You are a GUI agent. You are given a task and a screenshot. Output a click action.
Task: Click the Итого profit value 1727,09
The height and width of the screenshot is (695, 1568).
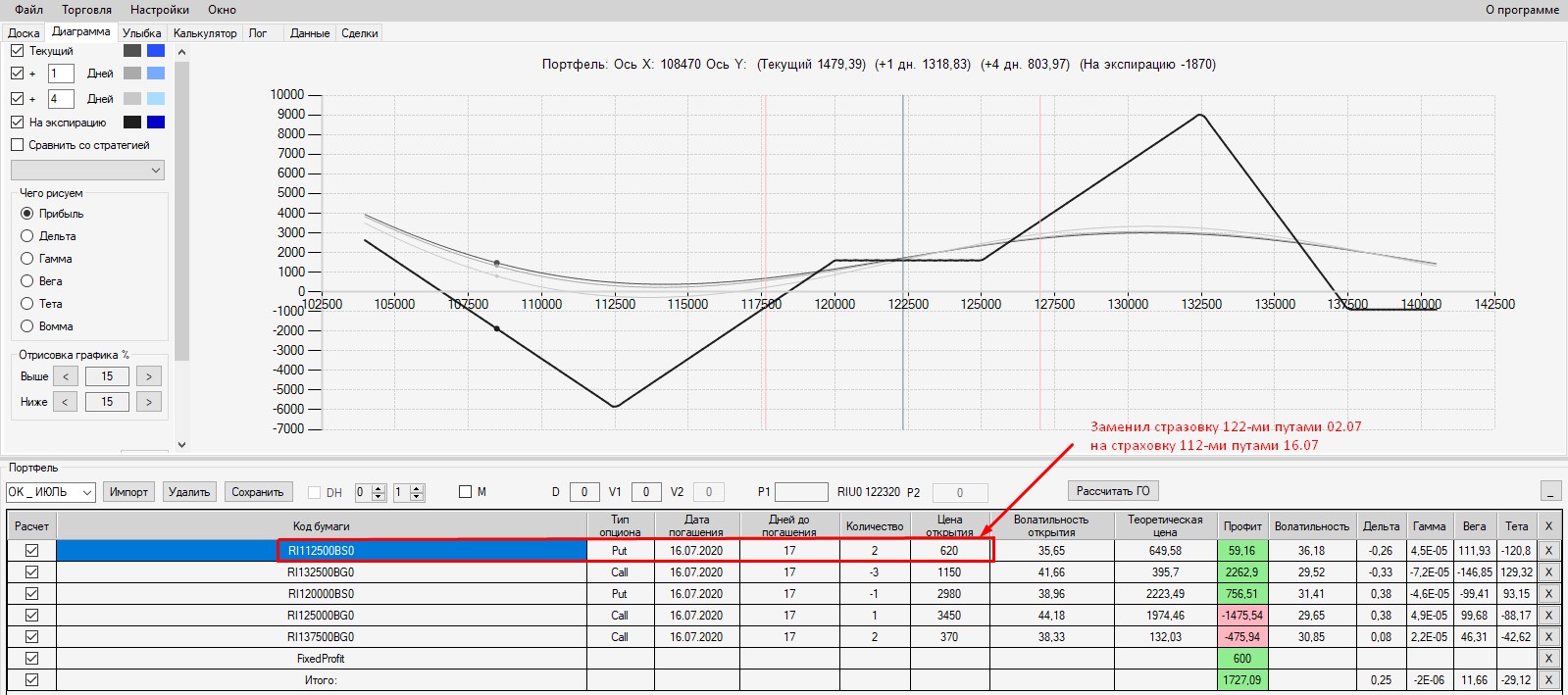1242,680
